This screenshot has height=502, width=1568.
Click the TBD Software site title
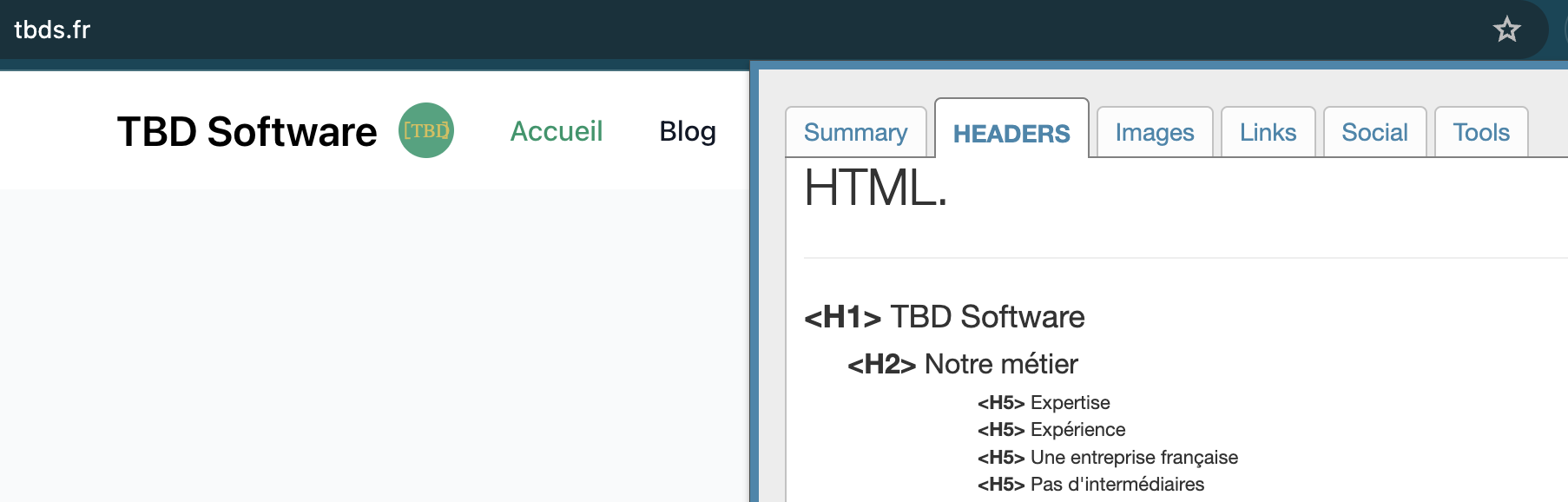[247, 132]
